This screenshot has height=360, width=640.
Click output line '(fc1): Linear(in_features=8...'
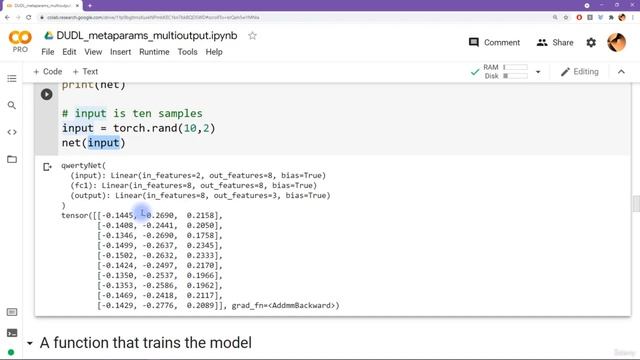193,185
